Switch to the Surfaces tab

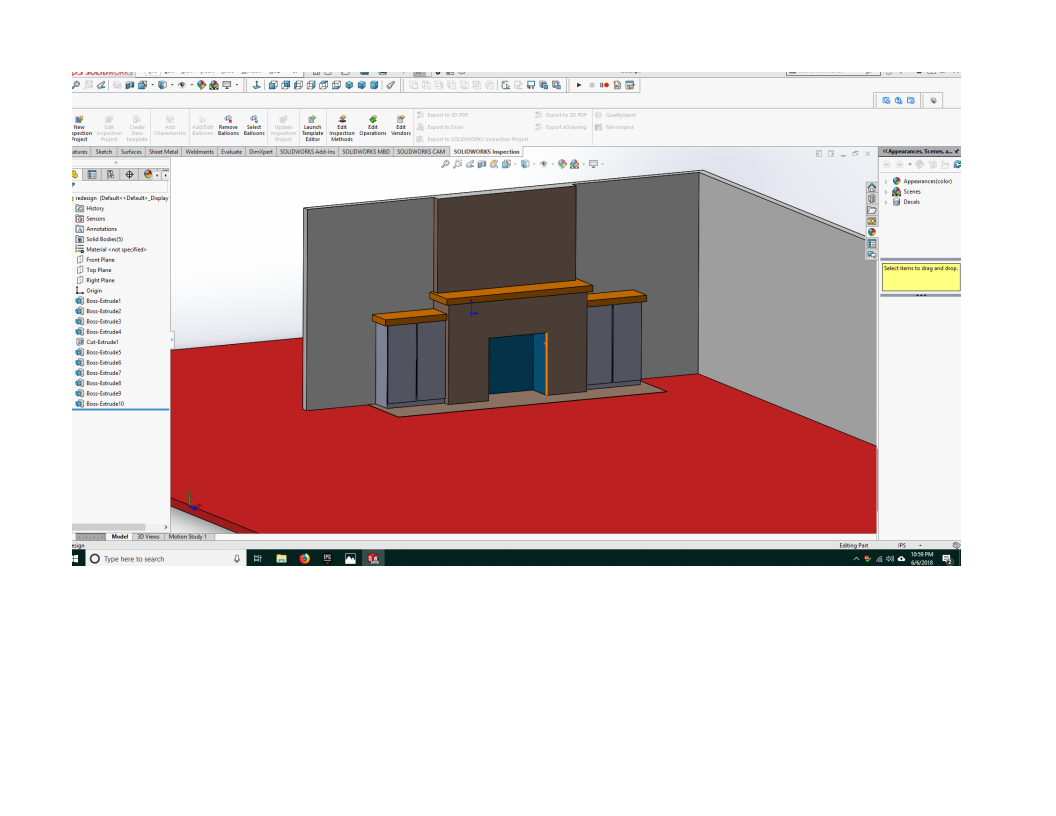click(x=131, y=151)
